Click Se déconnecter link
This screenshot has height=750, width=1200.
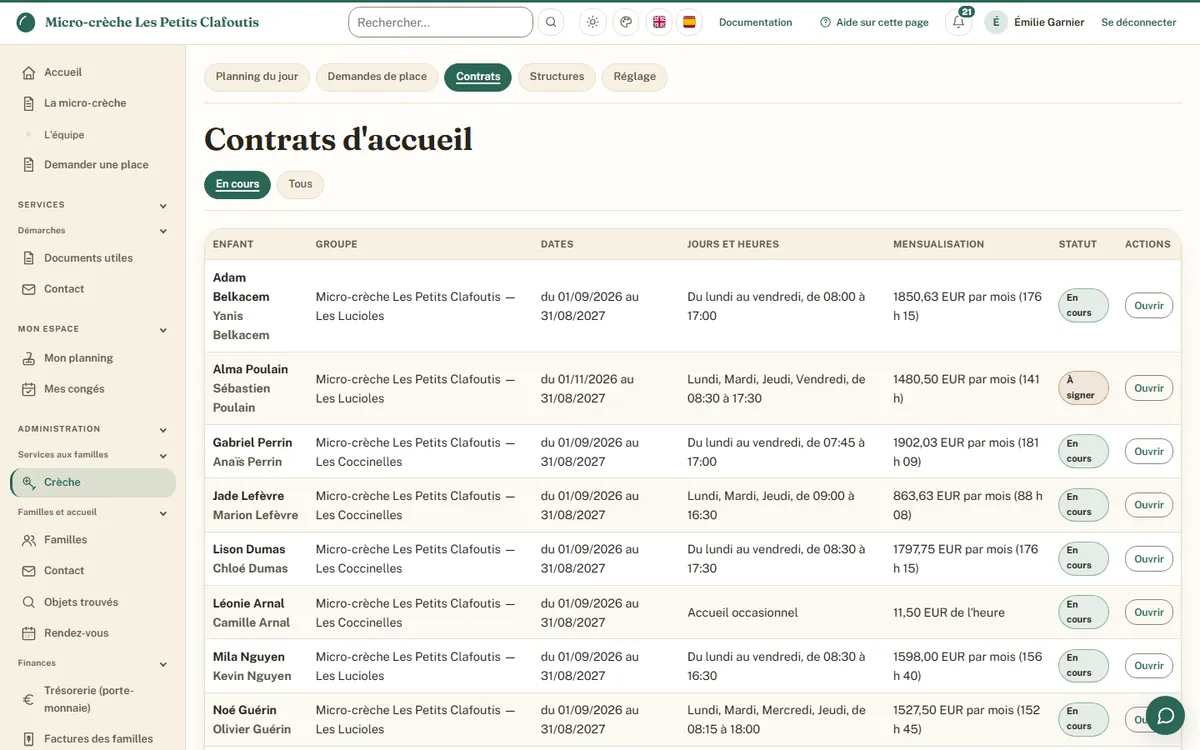1138,22
